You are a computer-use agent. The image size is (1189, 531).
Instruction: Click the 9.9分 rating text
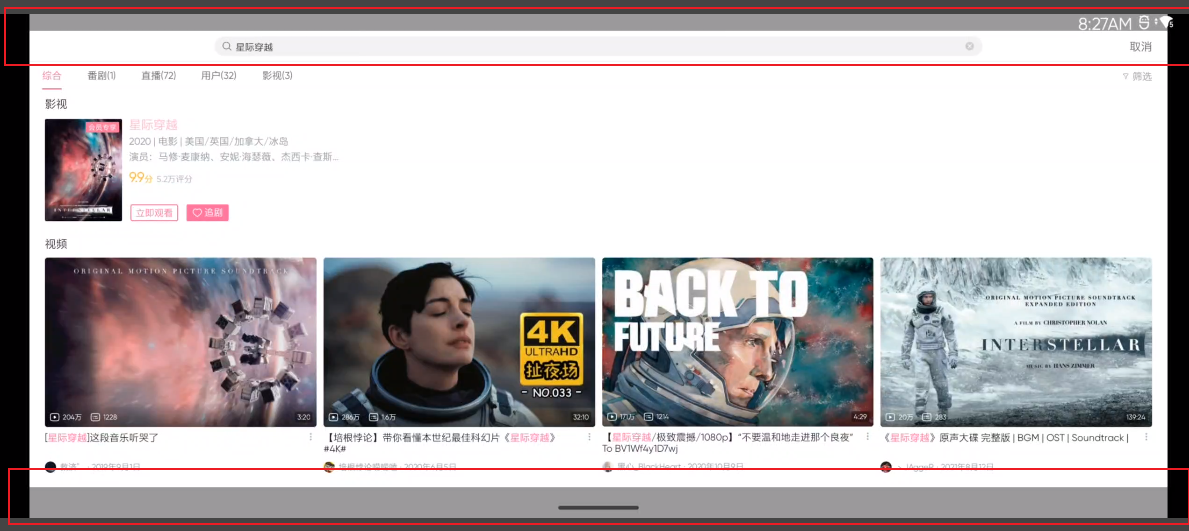coord(141,178)
